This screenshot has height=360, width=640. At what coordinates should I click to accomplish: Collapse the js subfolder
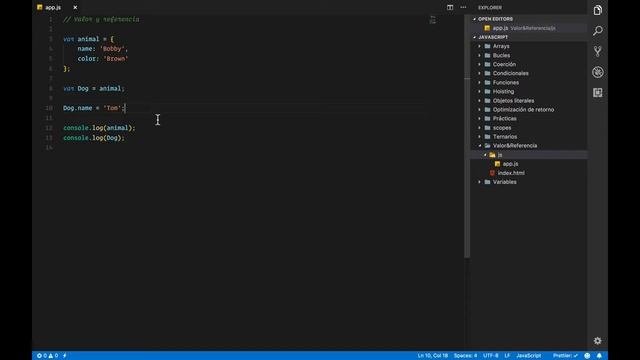[500, 155]
